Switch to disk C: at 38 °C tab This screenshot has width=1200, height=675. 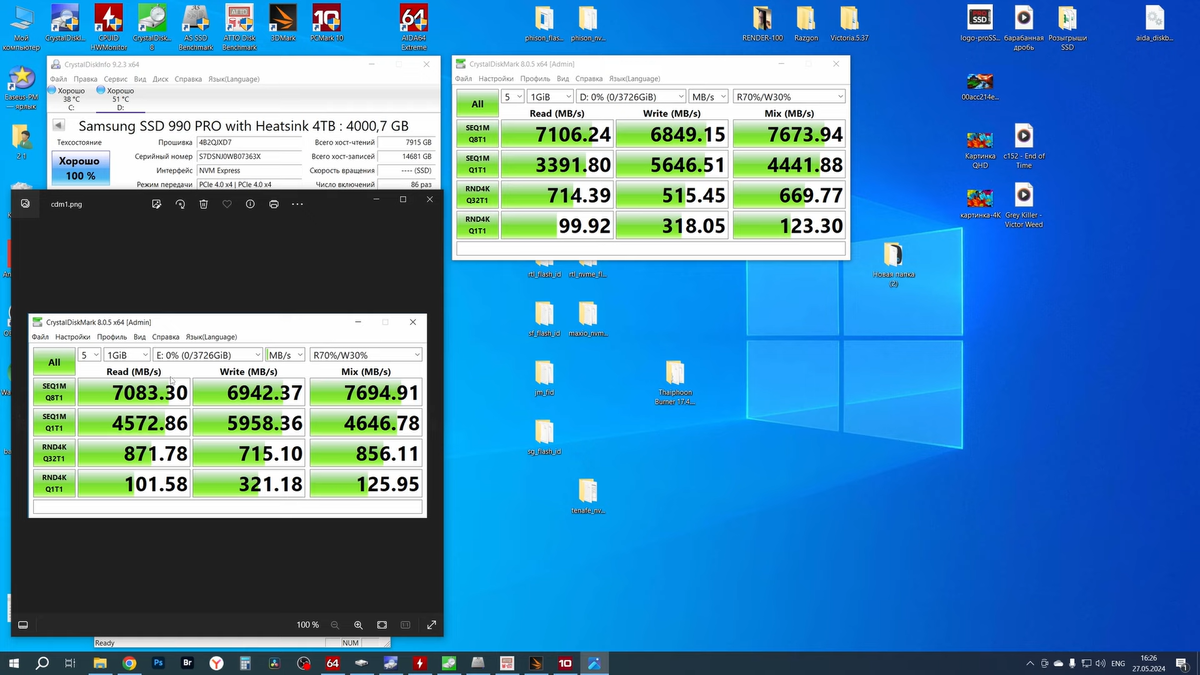coord(71,98)
